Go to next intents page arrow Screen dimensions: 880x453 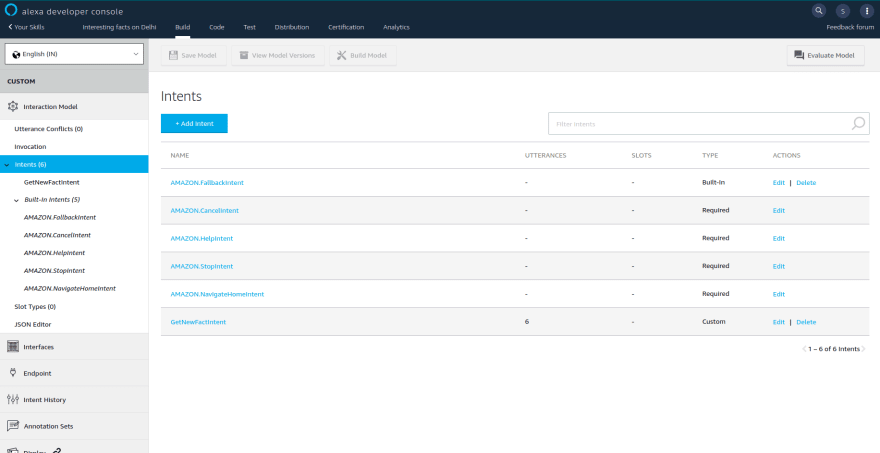(864, 349)
